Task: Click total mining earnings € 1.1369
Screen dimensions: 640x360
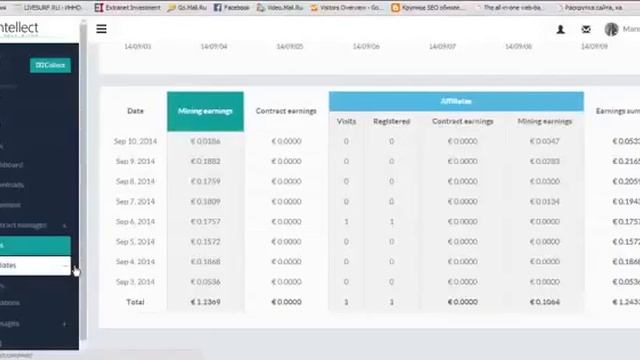Action: (205, 302)
